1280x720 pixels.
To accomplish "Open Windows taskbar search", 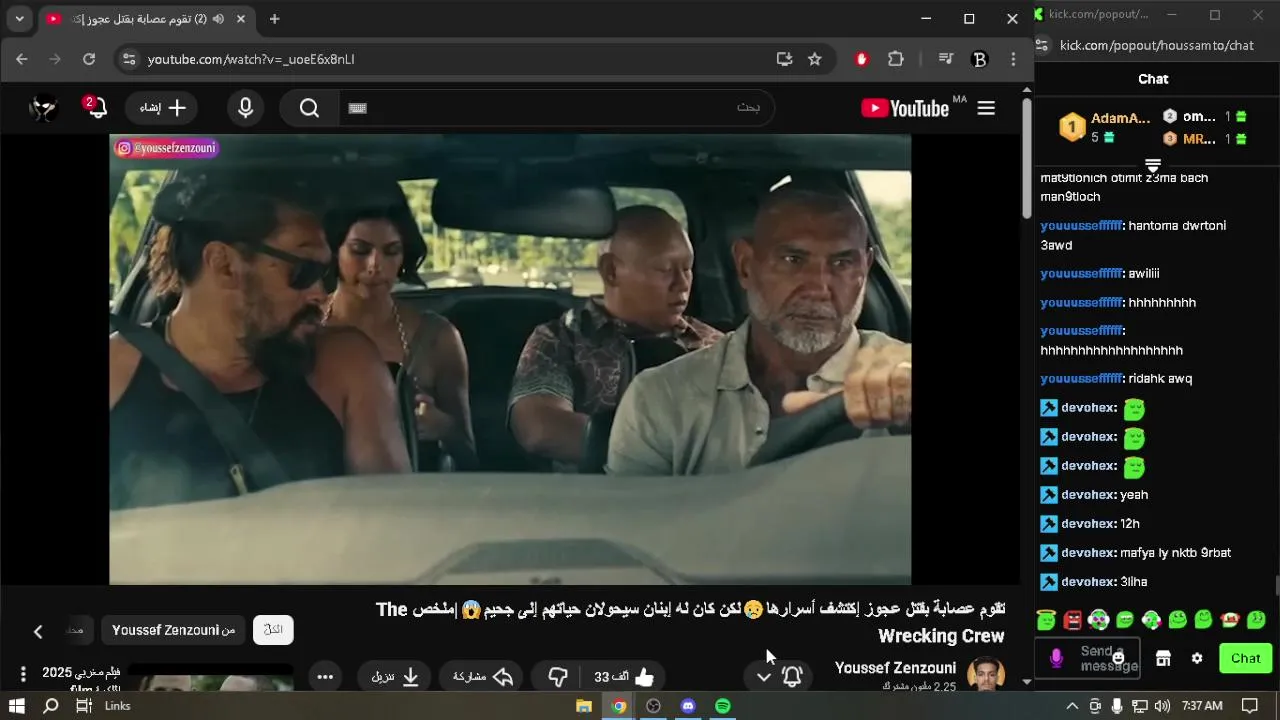I will click(x=51, y=706).
